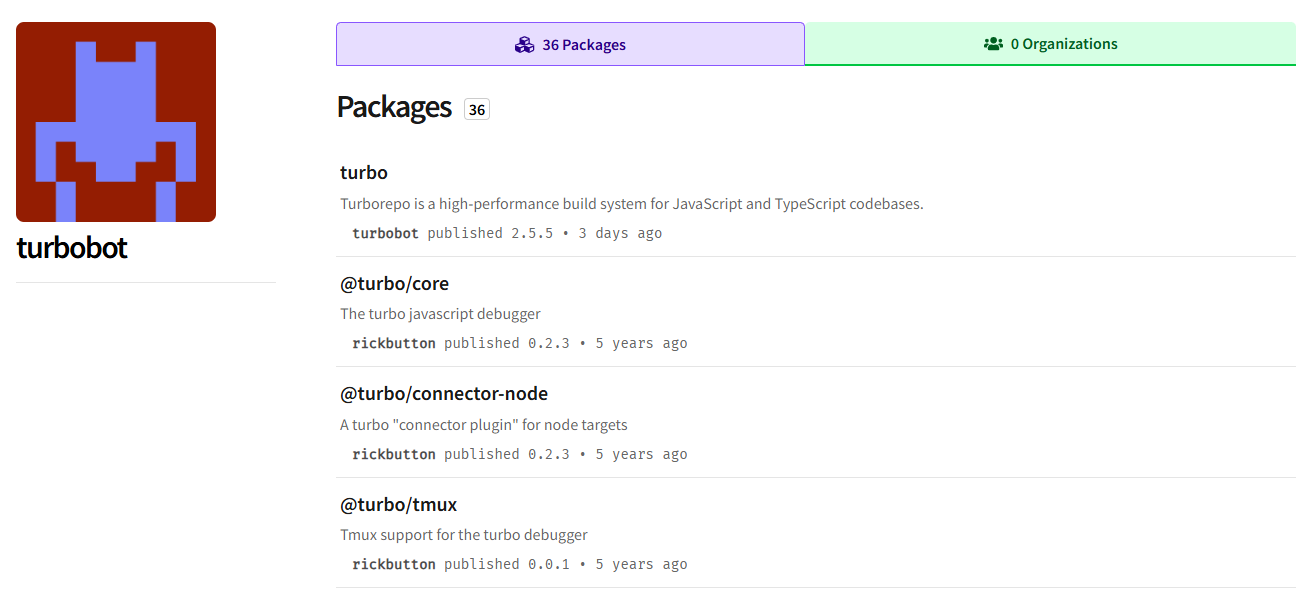
Task: Click the connector plugin description text
Action: [x=484, y=425]
